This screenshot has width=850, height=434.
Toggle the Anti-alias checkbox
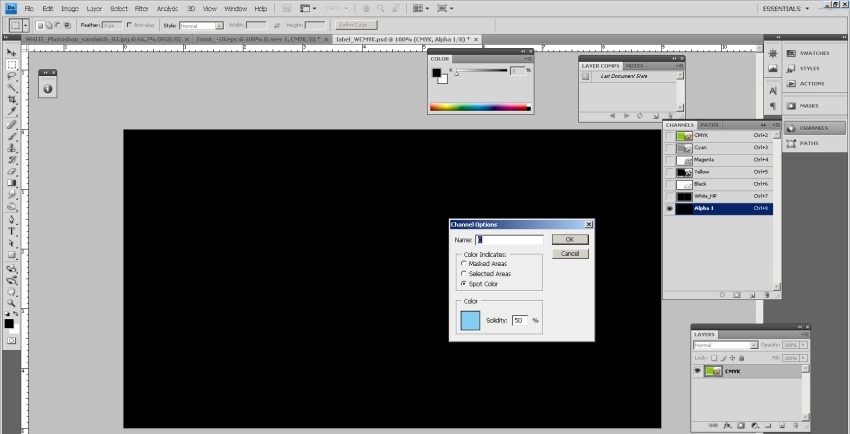129,25
